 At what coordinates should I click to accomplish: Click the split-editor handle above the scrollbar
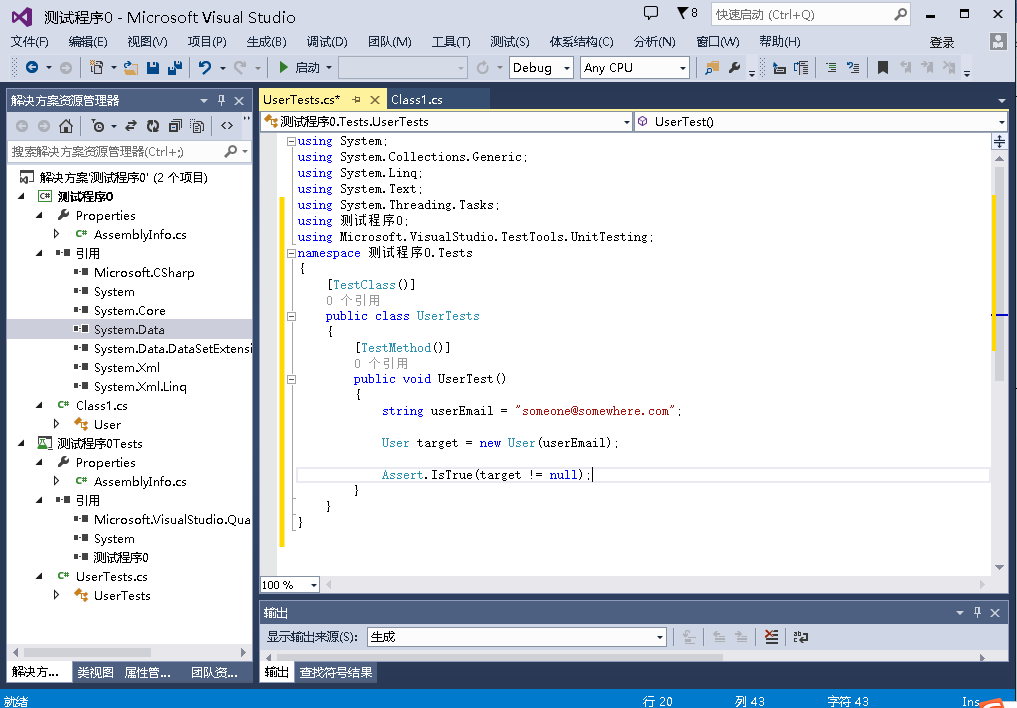[999, 141]
